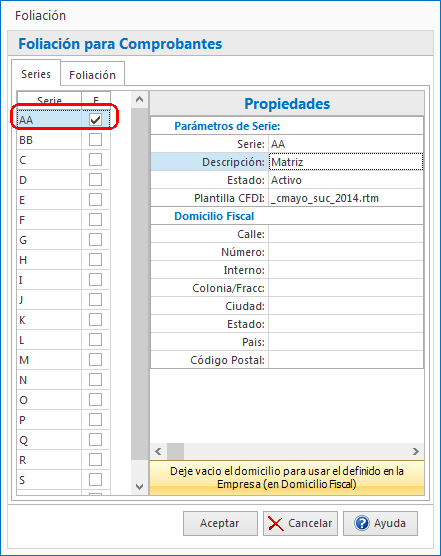Click the series list scroll up arrow
The width and height of the screenshot is (441, 556).
[x=140, y=100]
